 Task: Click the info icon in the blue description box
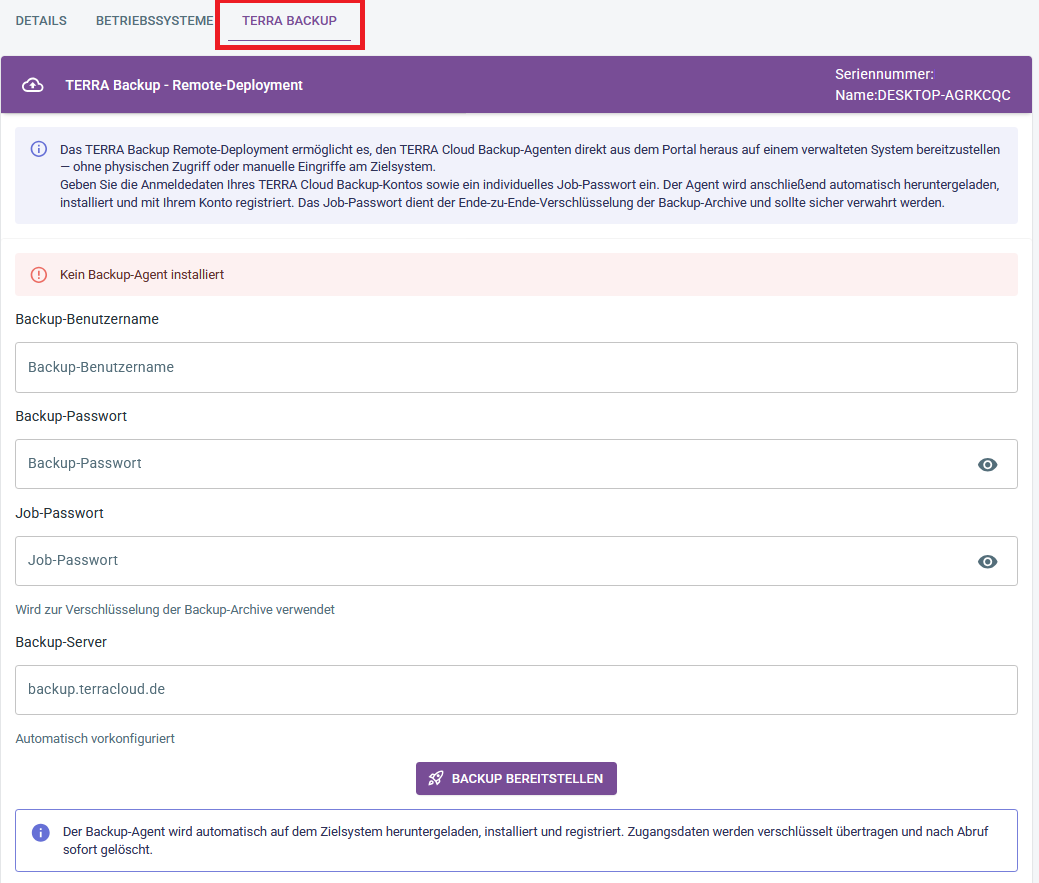(39, 149)
